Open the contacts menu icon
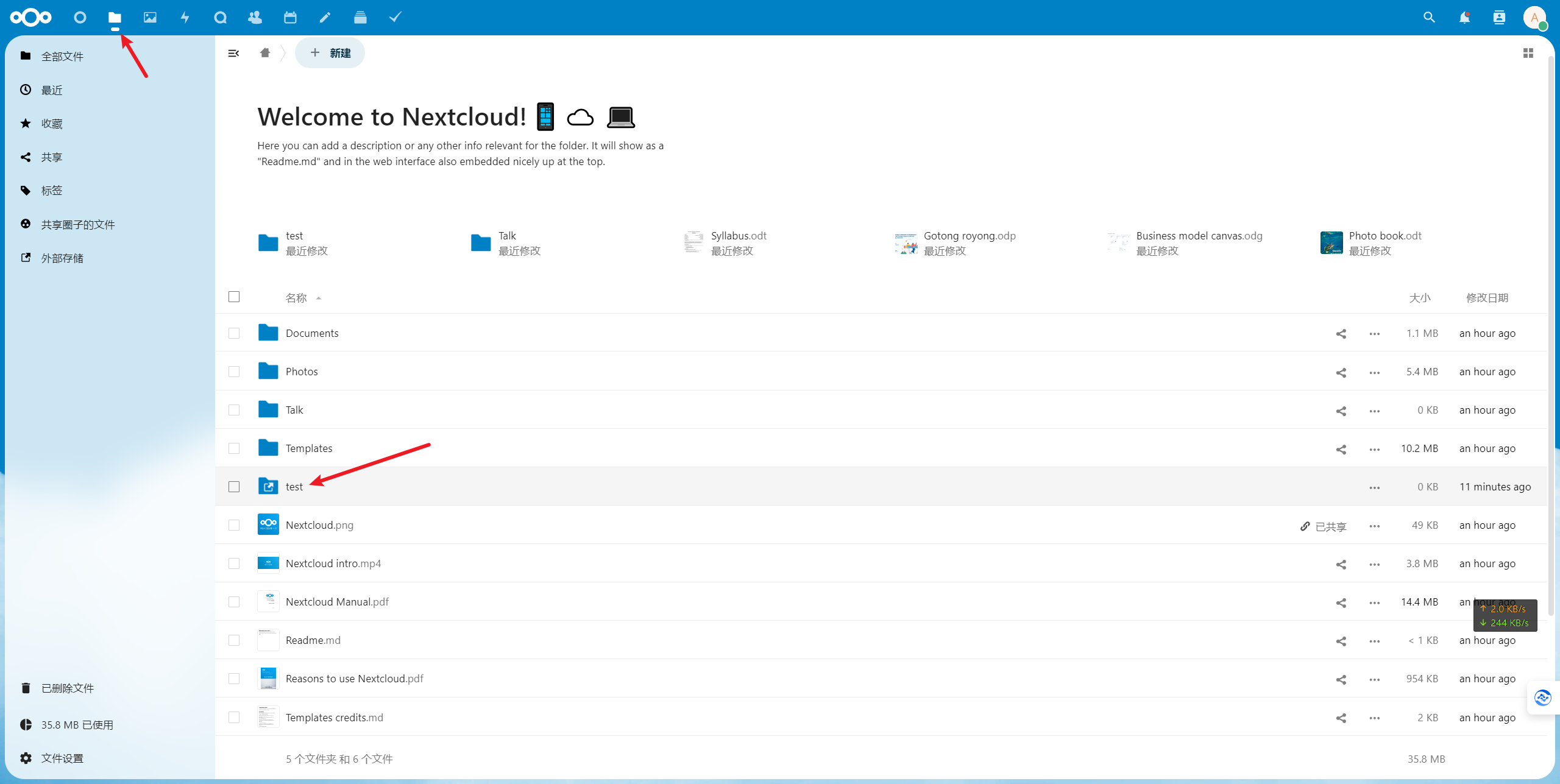 pyautogui.click(x=1499, y=17)
